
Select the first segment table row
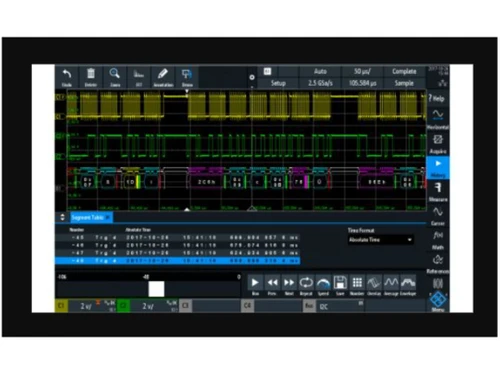click(x=177, y=238)
